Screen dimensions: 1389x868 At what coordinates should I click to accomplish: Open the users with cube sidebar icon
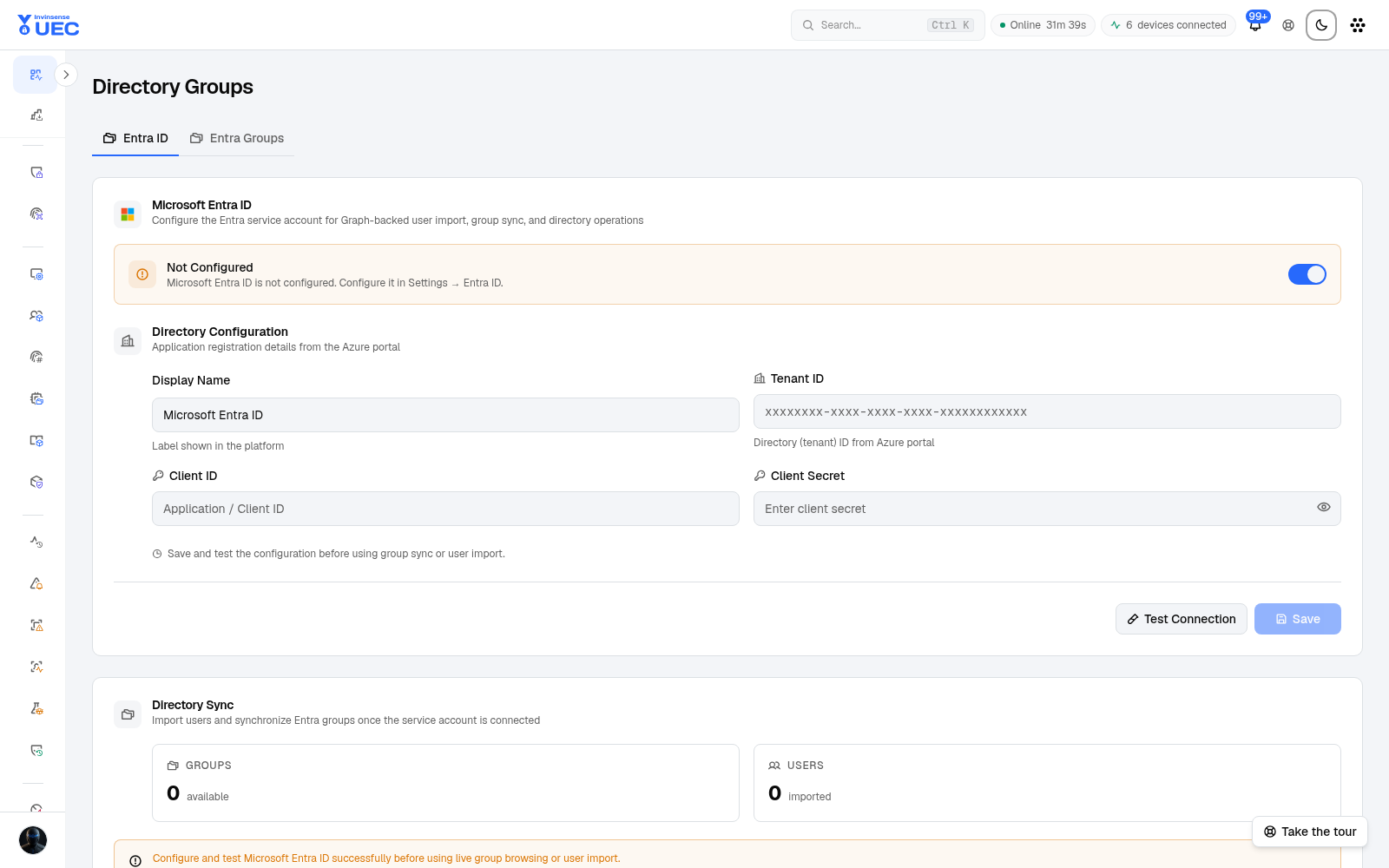click(x=36, y=315)
